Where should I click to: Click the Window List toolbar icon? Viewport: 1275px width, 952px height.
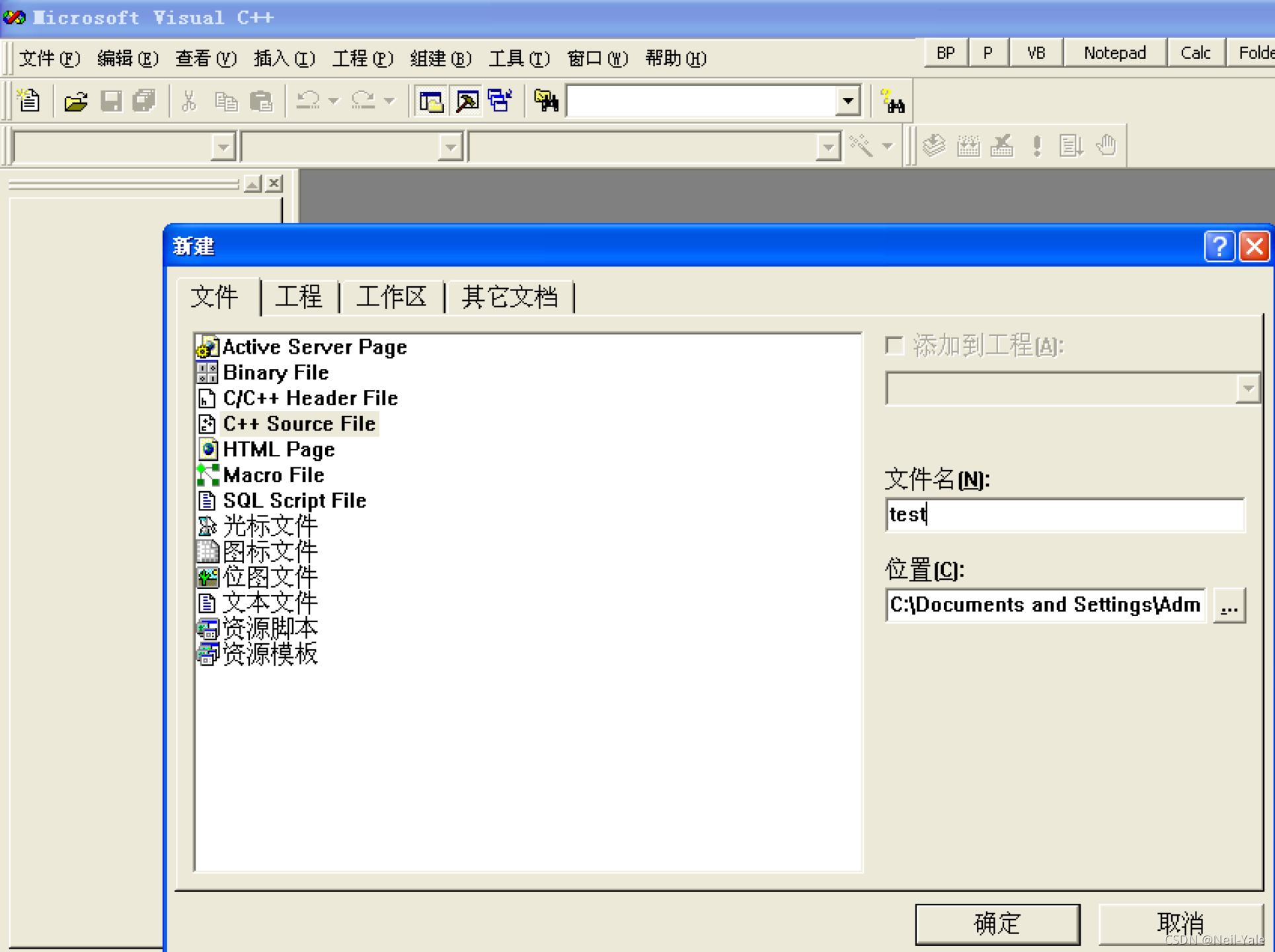(500, 101)
